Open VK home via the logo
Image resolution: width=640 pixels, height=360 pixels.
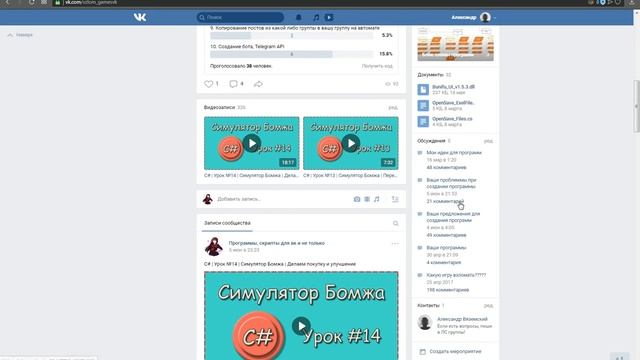(x=140, y=17)
